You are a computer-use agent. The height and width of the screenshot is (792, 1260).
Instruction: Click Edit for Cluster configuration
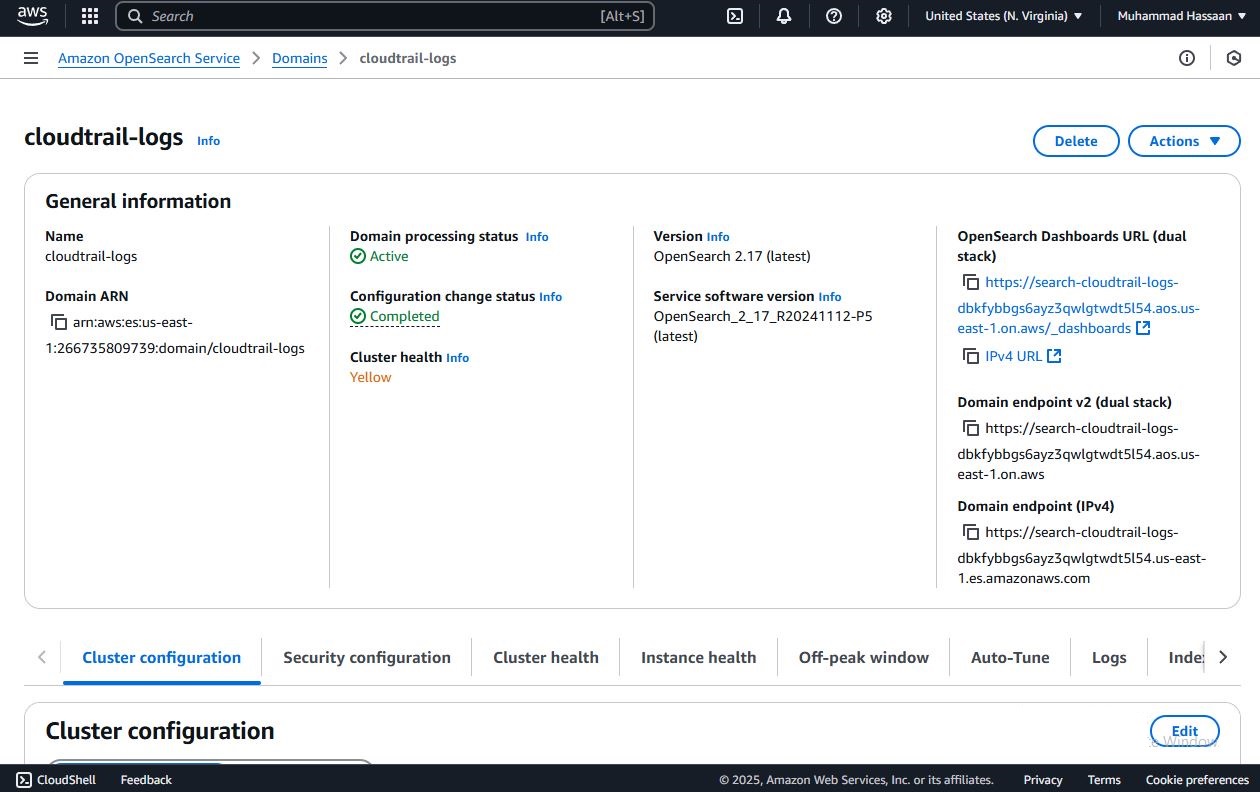pyautogui.click(x=1185, y=731)
